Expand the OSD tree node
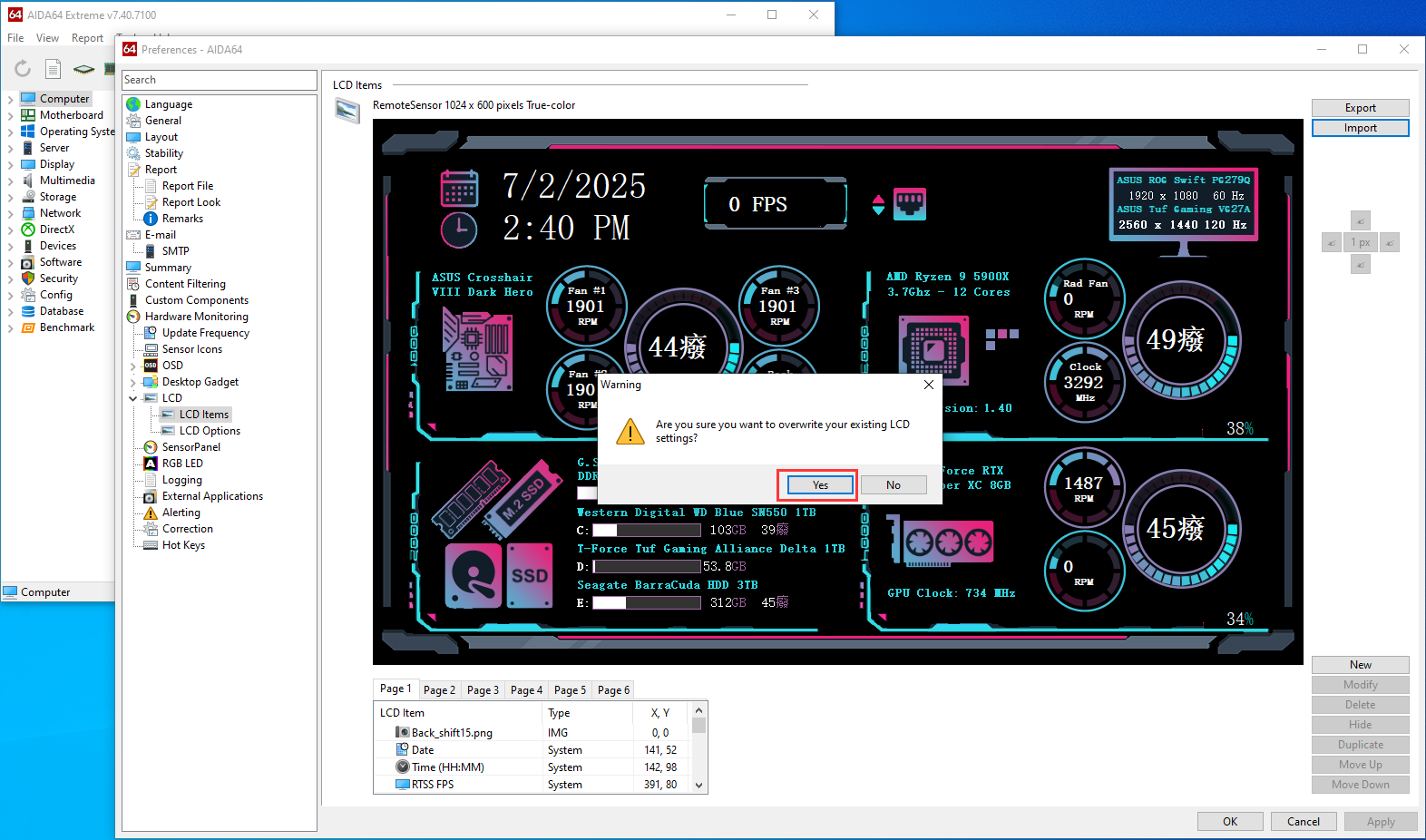The image size is (1426, 840). coord(133,366)
